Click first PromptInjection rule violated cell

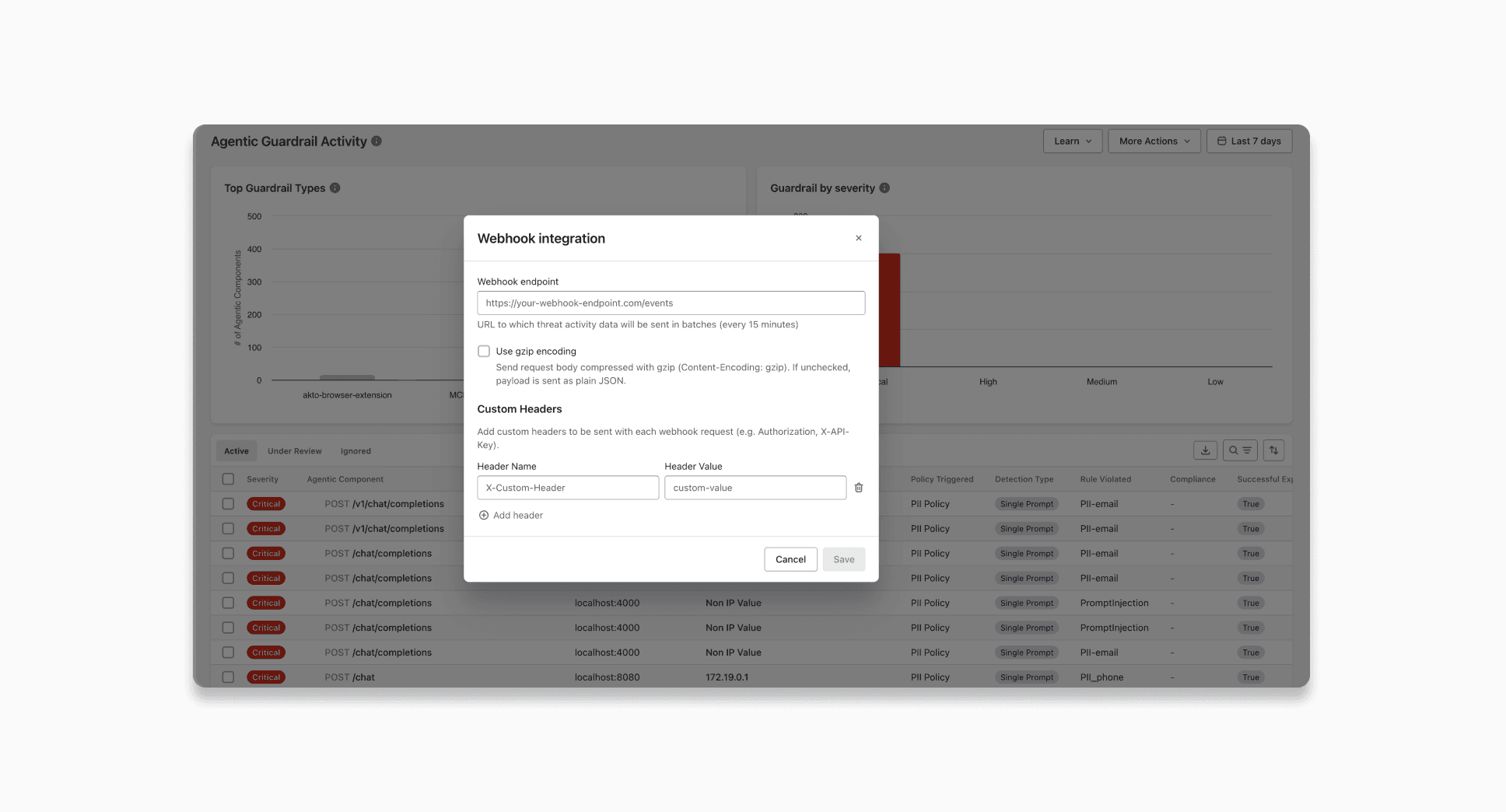(1114, 603)
